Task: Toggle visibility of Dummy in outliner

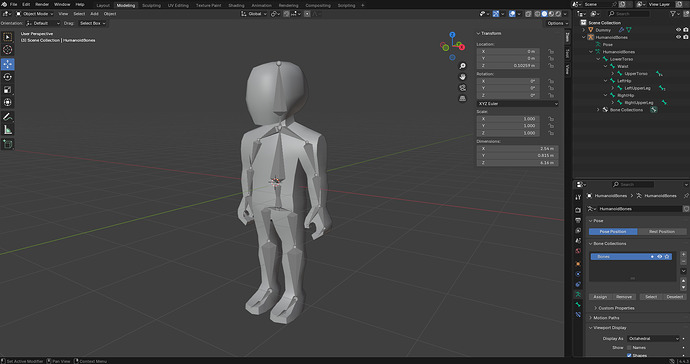Action: 678,30
